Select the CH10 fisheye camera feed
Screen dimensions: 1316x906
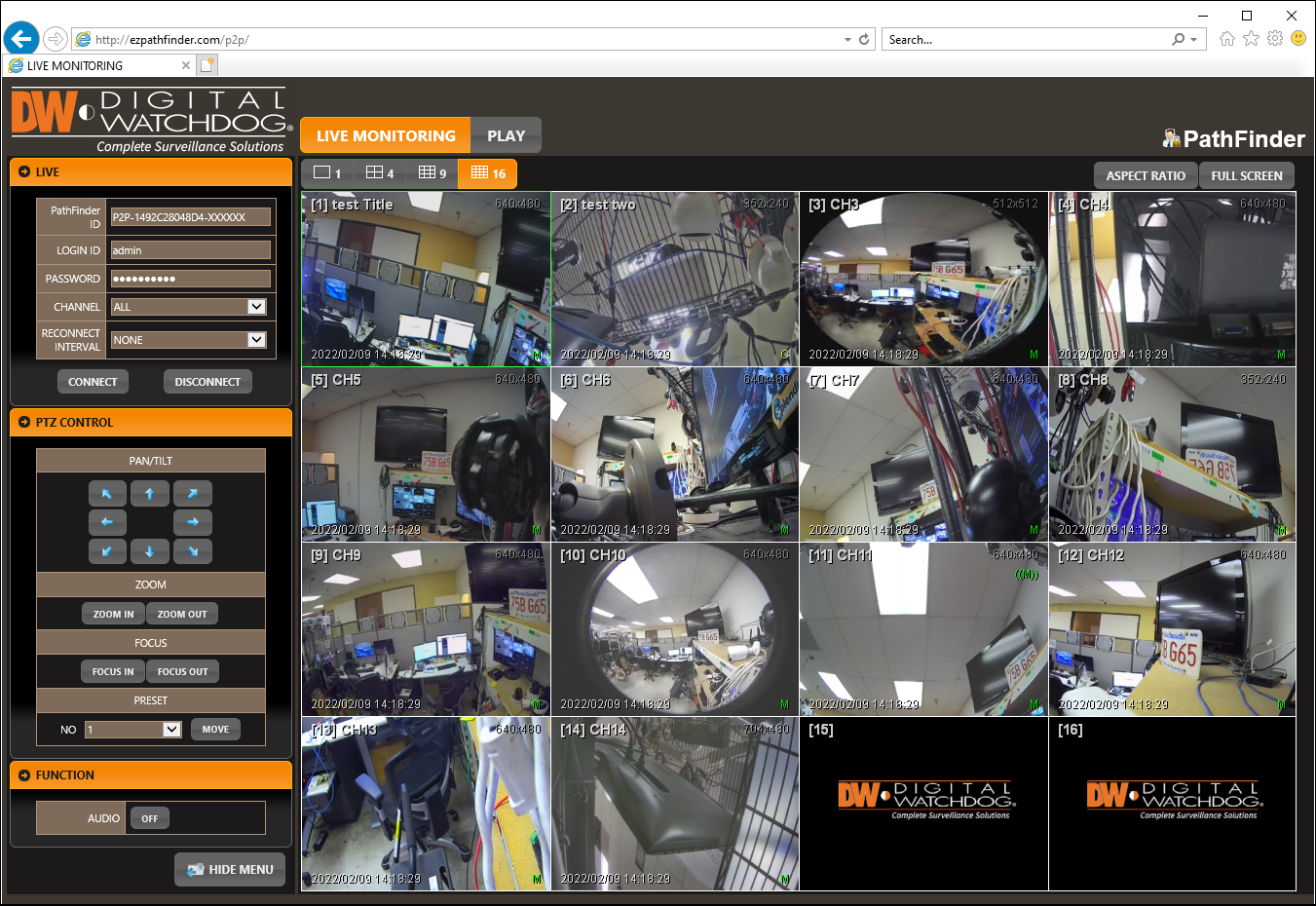pos(674,629)
